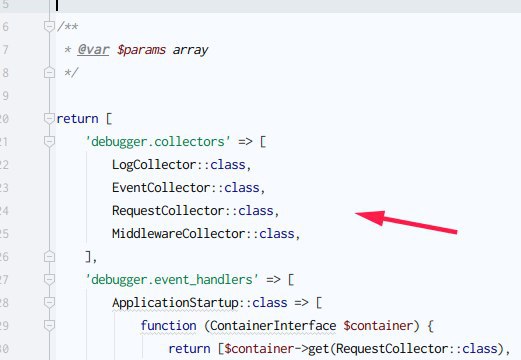
Task: Click EventCollector class reference
Action: click(x=161, y=188)
